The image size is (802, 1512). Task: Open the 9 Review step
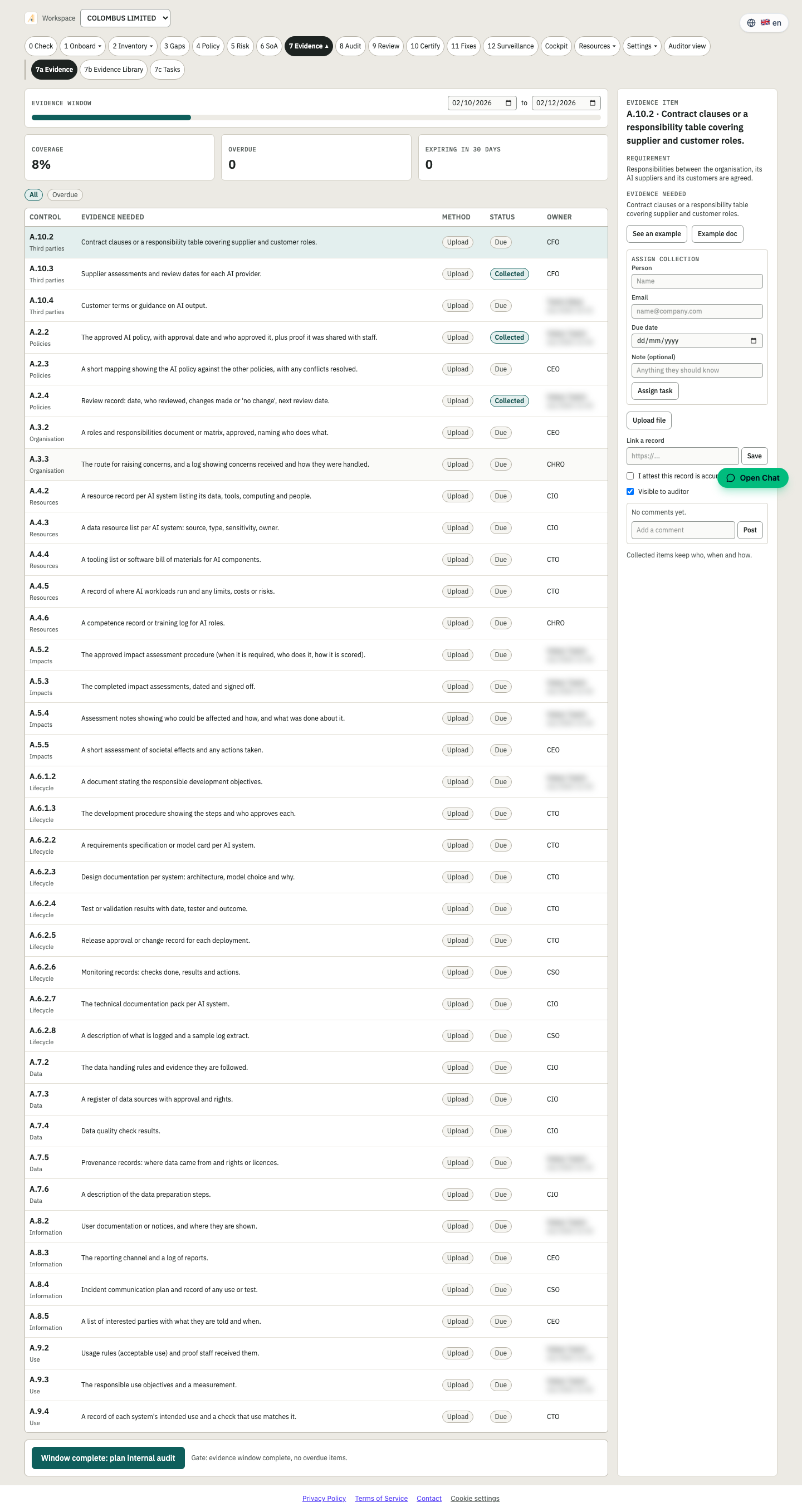(x=386, y=46)
